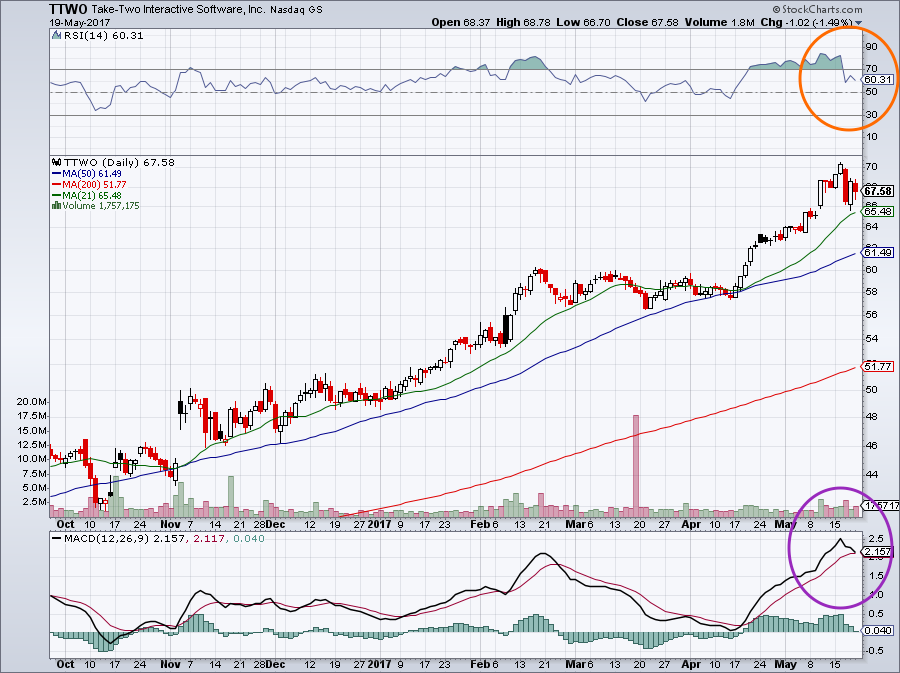The image size is (900, 673).
Task: Click the Volume 1,757,175 legend entry
Action: tap(100, 205)
